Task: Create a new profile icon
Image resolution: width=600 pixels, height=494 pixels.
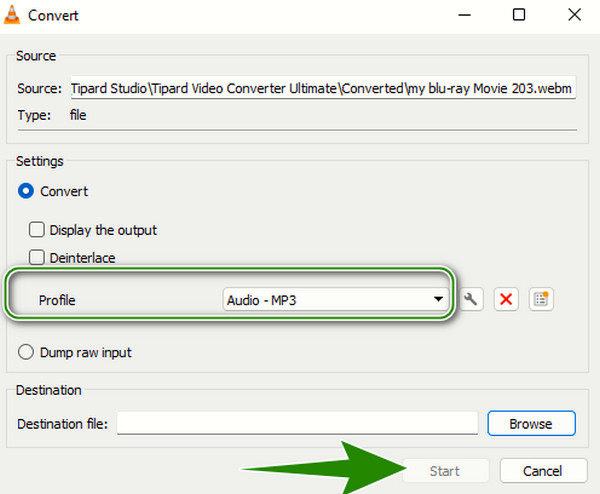Action: pos(541,299)
